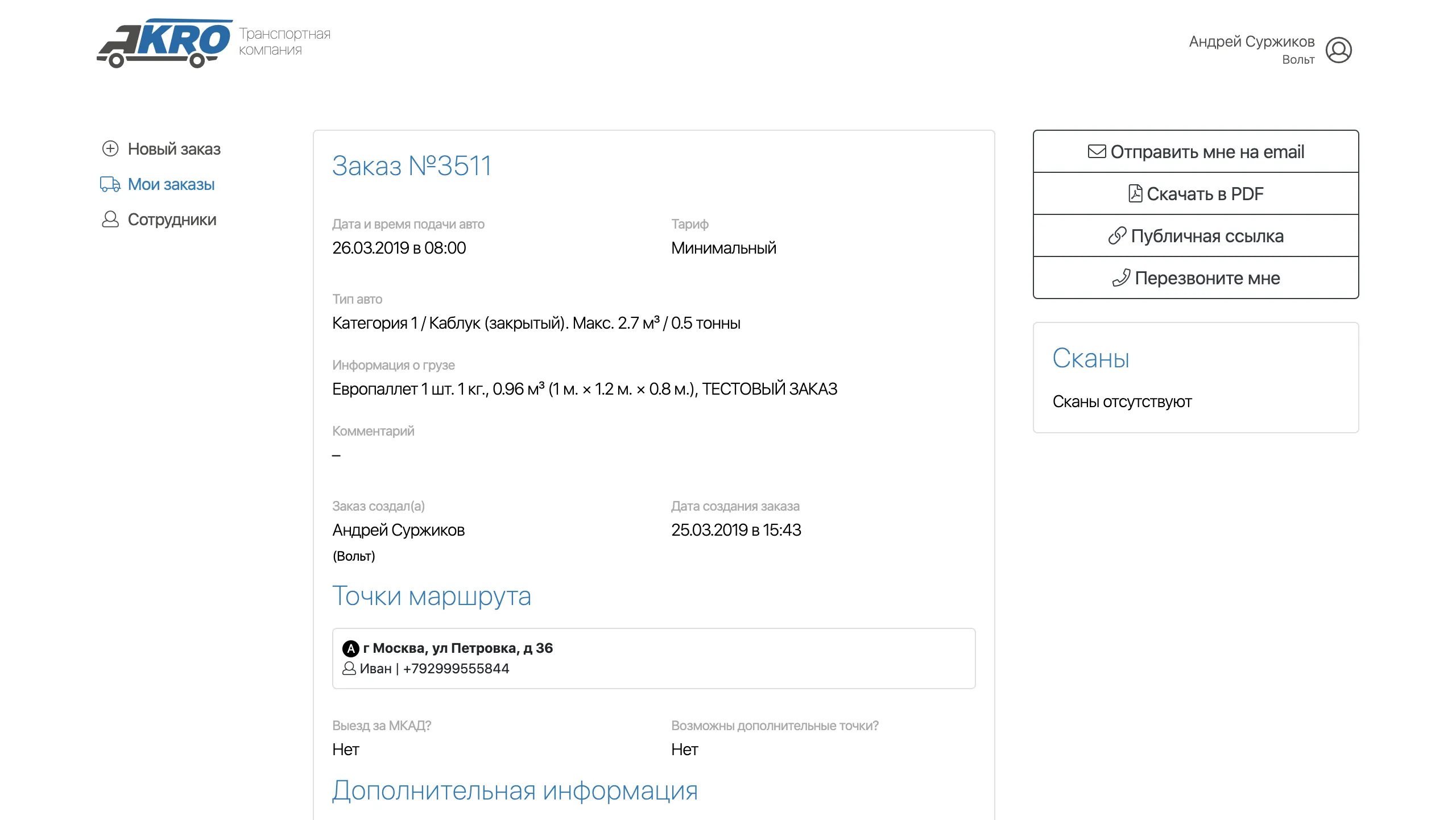Click the user profile avatar icon

(1338, 50)
